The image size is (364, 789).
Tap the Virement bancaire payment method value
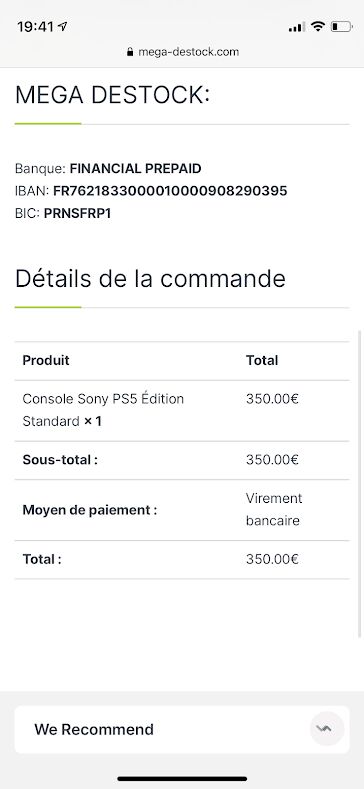pos(274,509)
